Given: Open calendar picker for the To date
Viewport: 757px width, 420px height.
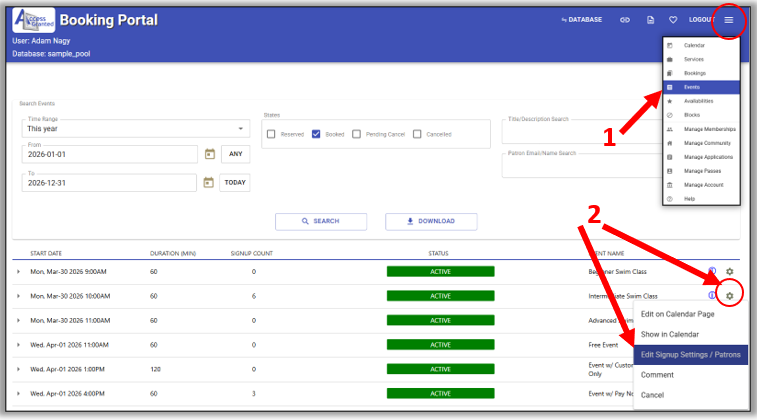Looking at the screenshot, I should [x=210, y=183].
